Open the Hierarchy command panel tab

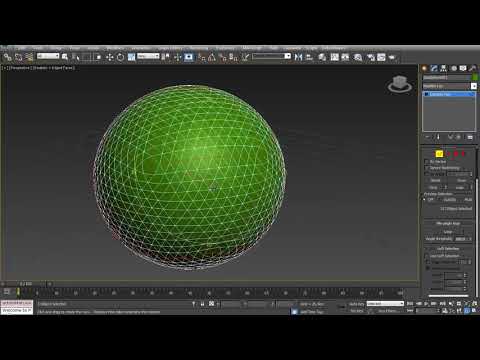(443, 68)
